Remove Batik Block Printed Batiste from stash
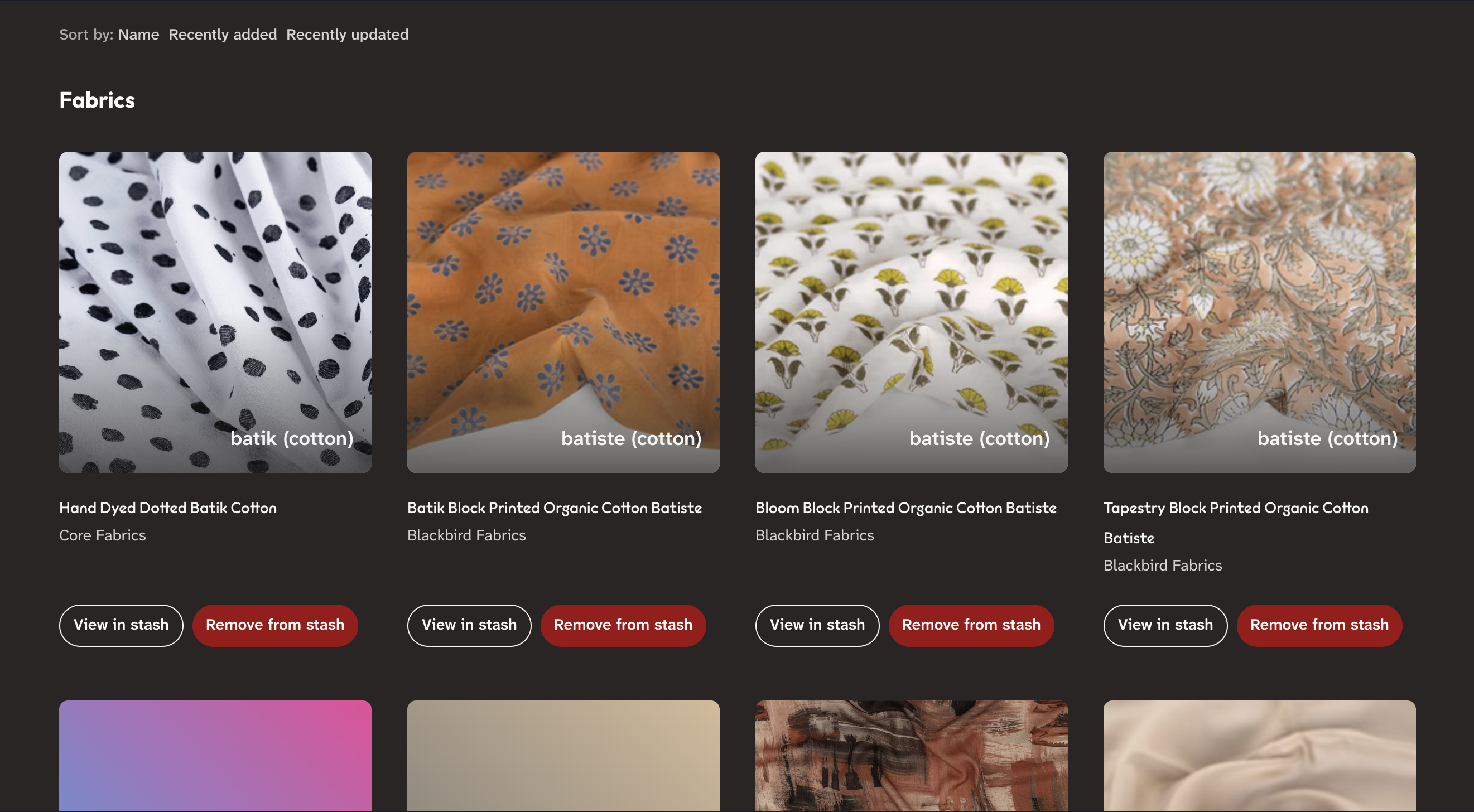The width and height of the screenshot is (1474, 812). point(623,625)
